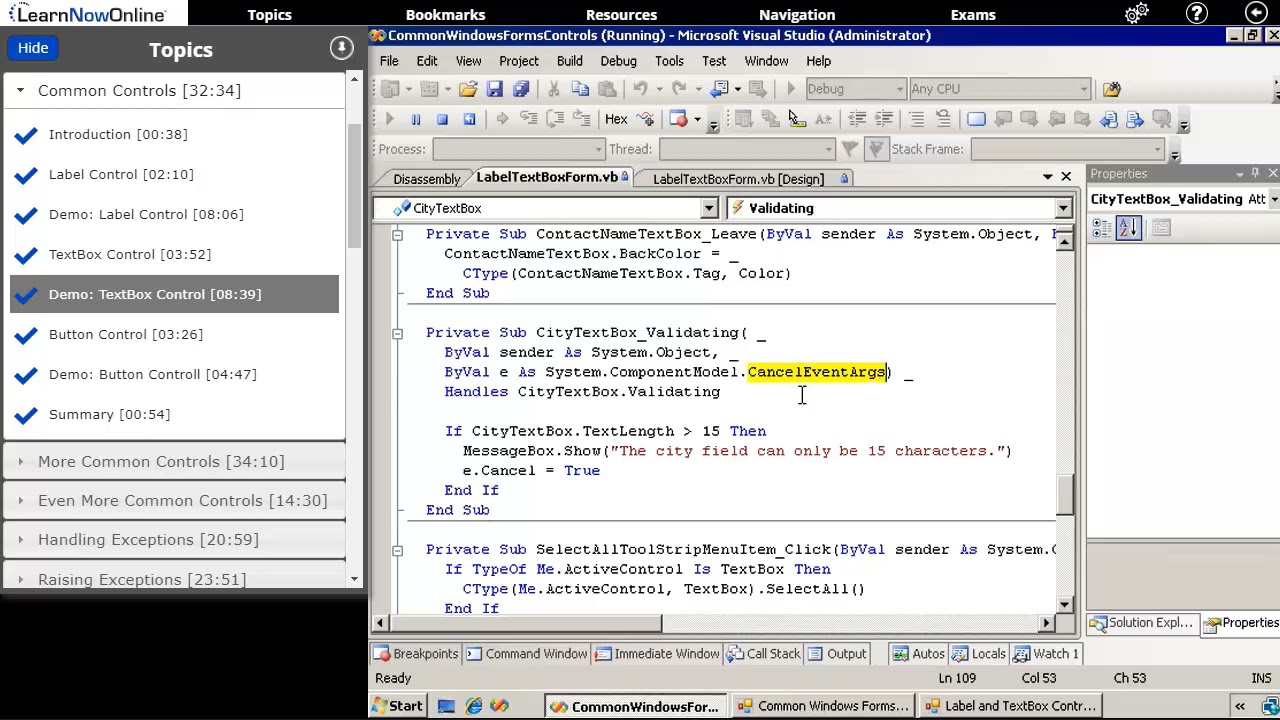The image size is (1280, 720).
Task: Click the Increase Indent icon
Action: (883, 119)
